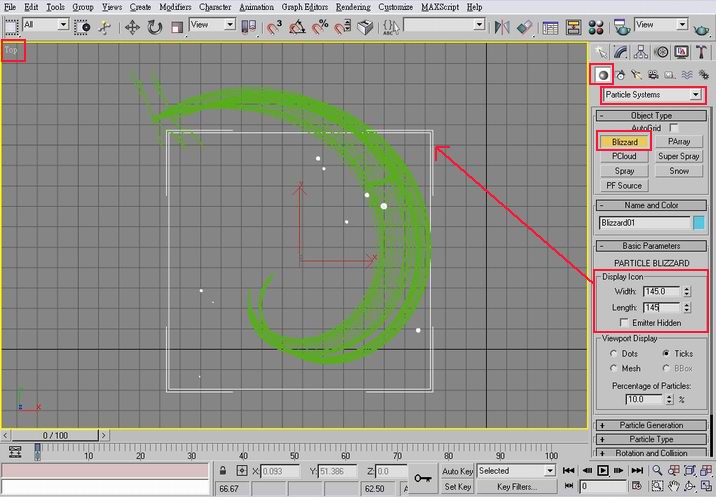Open the Material Editor spheres icon
The width and height of the screenshot is (716, 497).
tap(596, 27)
